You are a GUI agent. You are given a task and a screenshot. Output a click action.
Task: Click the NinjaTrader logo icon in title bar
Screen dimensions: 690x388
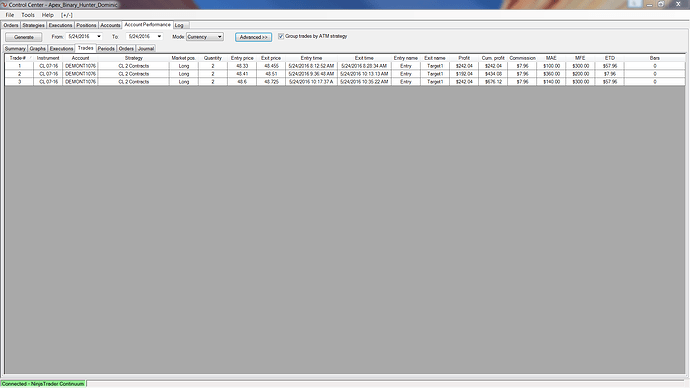point(4,5)
